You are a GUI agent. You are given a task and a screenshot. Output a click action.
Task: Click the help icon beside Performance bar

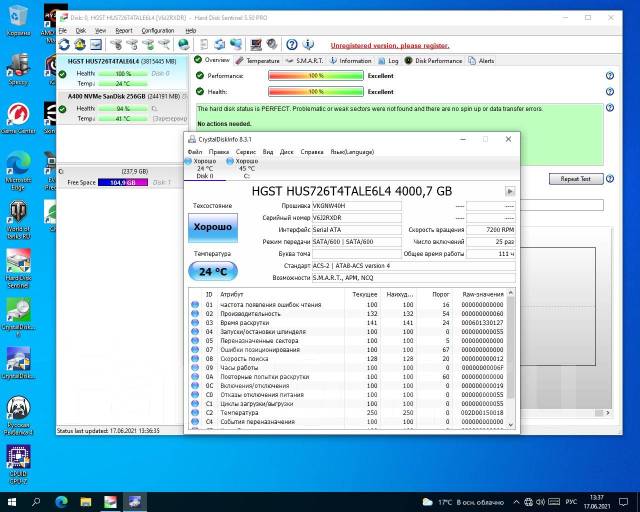(609, 76)
